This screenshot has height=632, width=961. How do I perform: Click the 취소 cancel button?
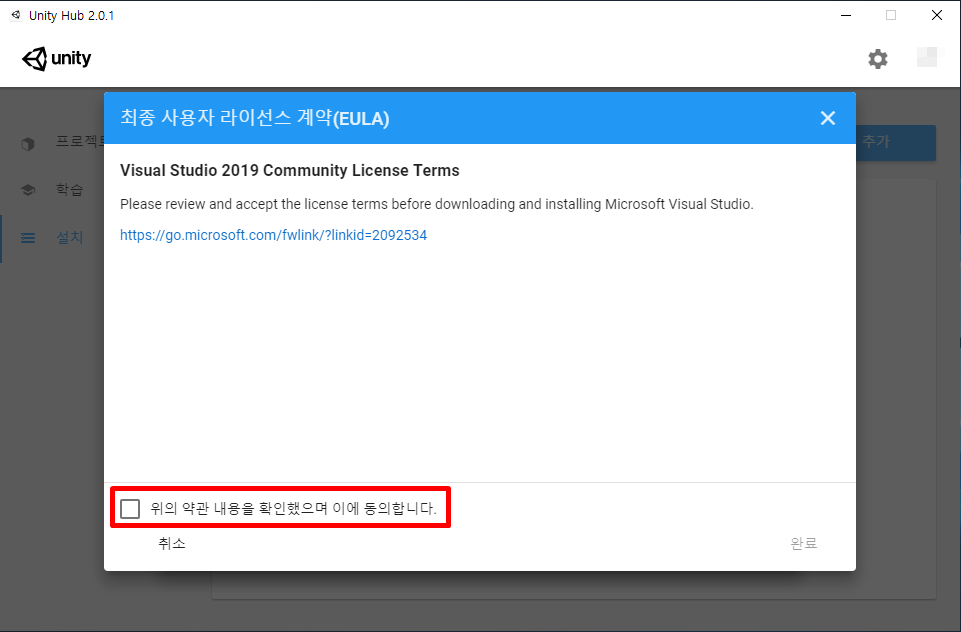tap(172, 543)
